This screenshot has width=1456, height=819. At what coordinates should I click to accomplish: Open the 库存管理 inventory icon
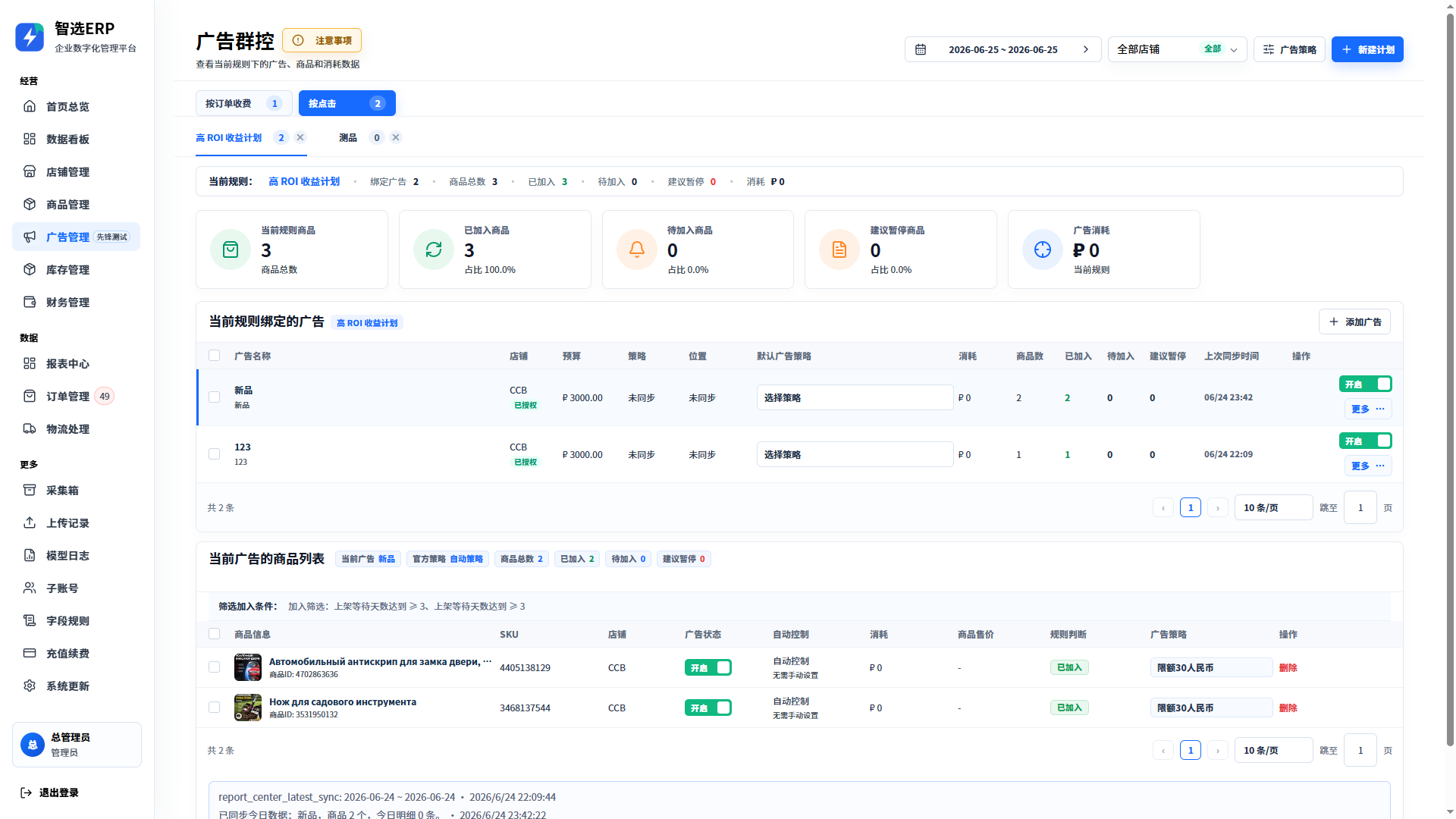coord(30,269)
